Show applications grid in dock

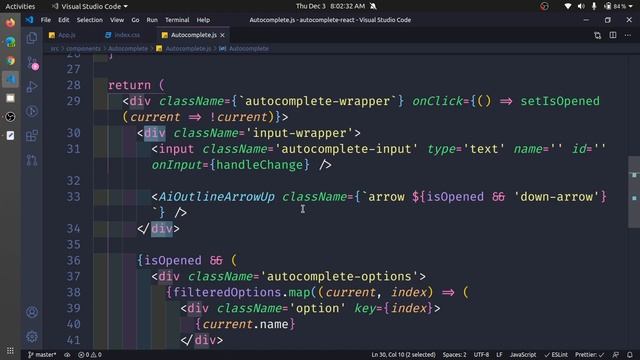coord(10,351)
